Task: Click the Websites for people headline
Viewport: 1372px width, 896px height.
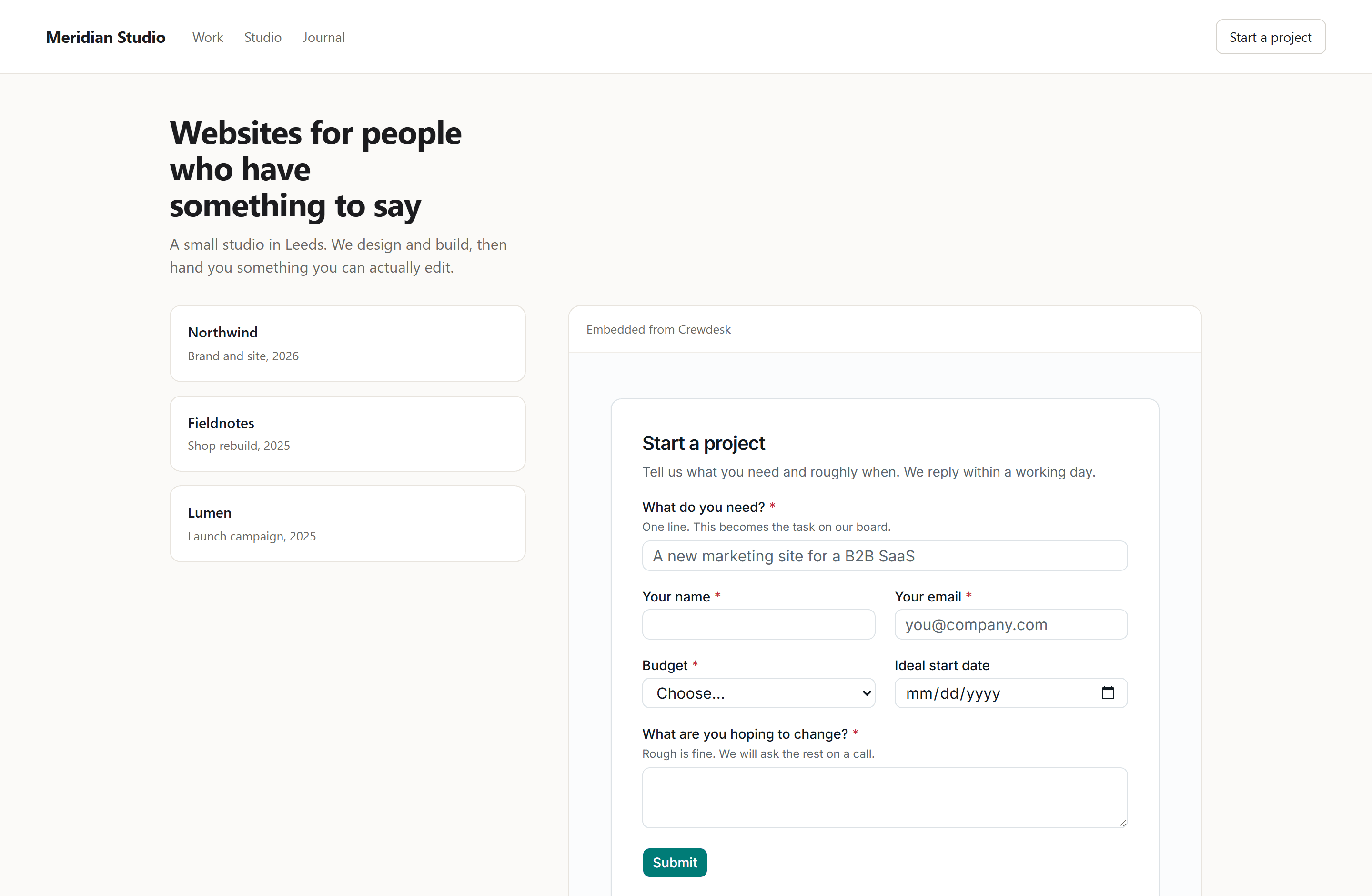Action: (x=315, y=169)
